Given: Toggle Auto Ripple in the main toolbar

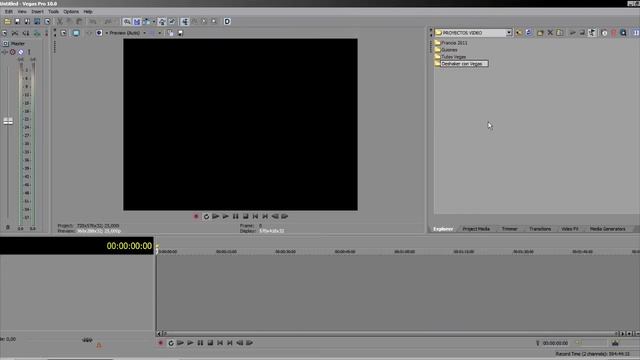Looking at the screenshot, I should (146, 21).
